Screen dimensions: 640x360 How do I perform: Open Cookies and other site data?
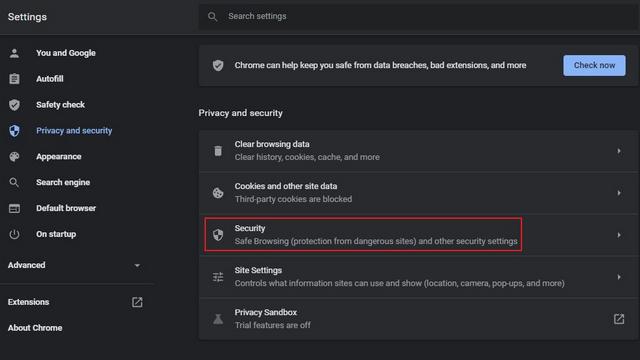[x=286, y=186]
